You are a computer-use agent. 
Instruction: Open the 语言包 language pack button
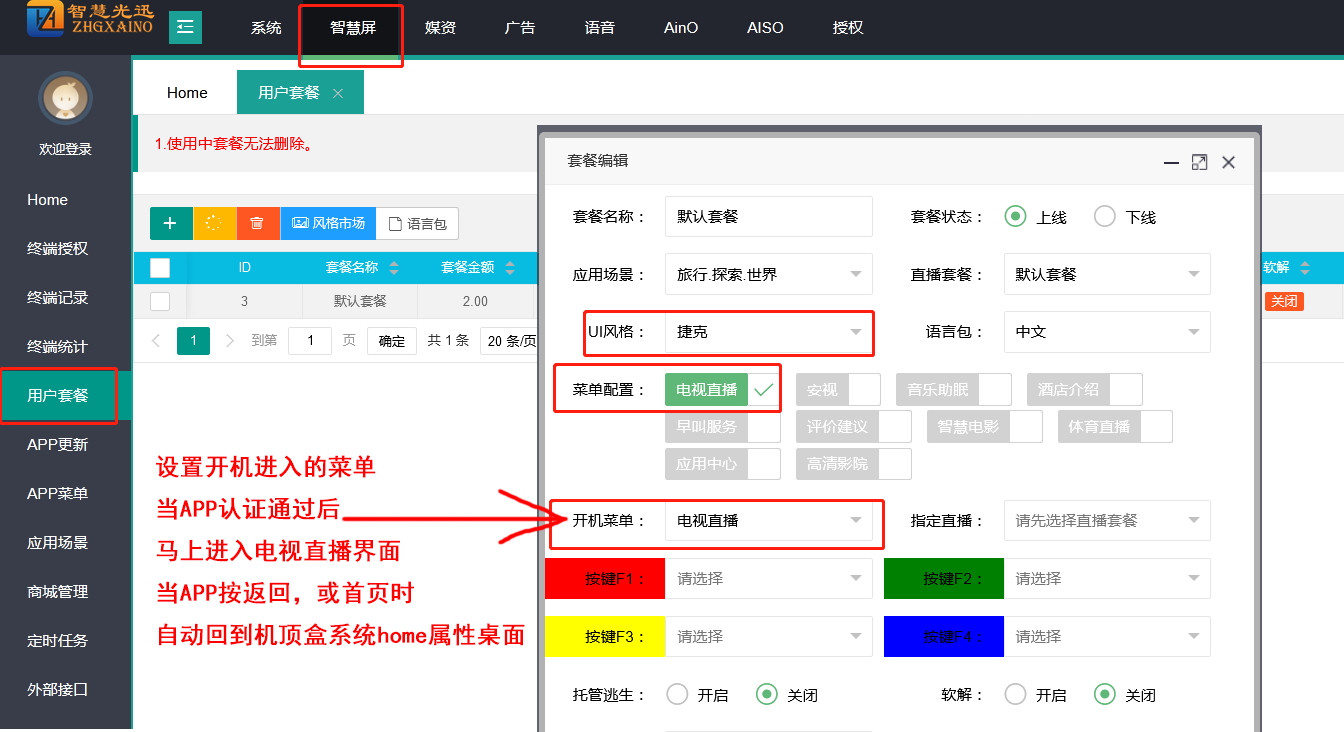coord(417,224)
